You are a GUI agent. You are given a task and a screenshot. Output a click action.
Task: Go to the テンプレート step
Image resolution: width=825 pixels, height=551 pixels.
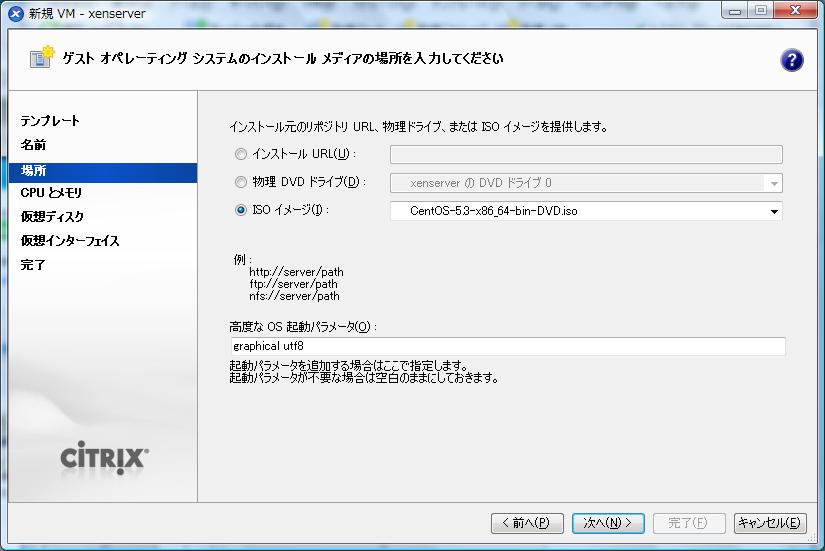[x=50, y=121]
